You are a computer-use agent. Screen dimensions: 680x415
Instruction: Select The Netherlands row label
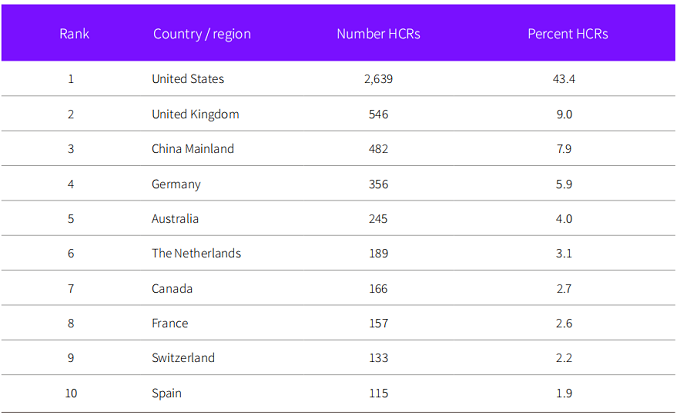pos(196,254)
